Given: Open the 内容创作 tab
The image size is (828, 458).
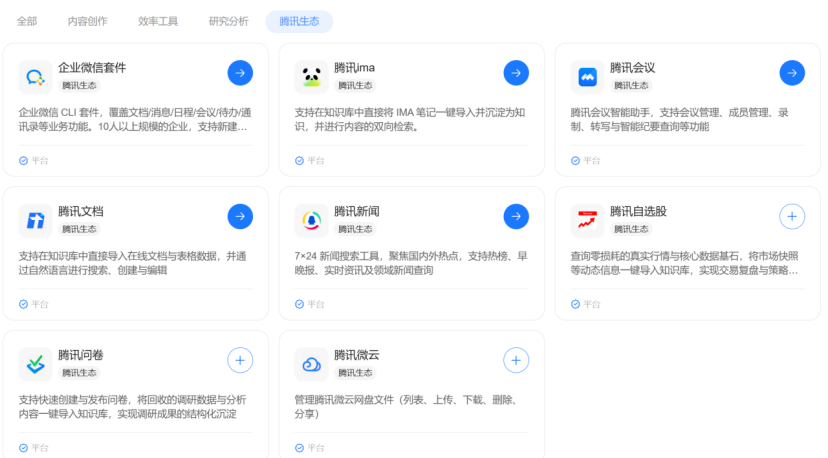Looking at the screenshot, I should (88, 22).
